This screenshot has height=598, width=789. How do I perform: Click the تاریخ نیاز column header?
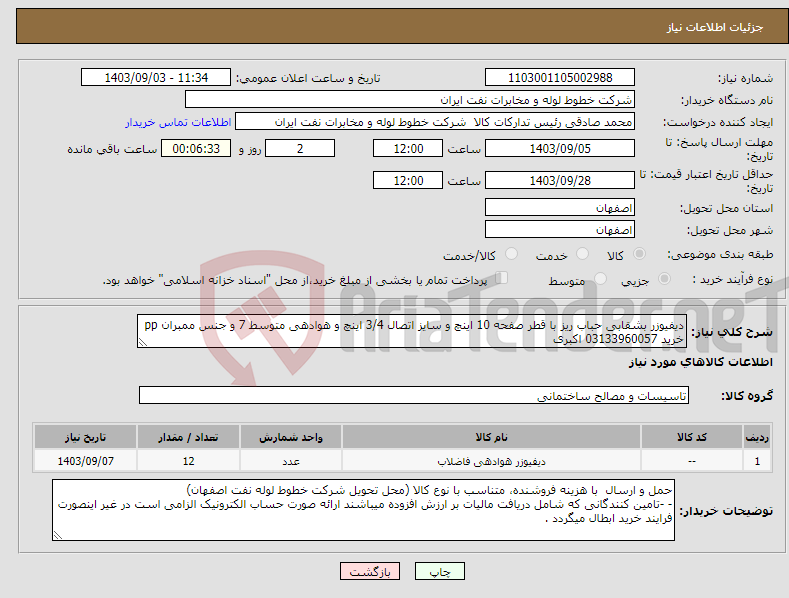click(x=86, y=437)
